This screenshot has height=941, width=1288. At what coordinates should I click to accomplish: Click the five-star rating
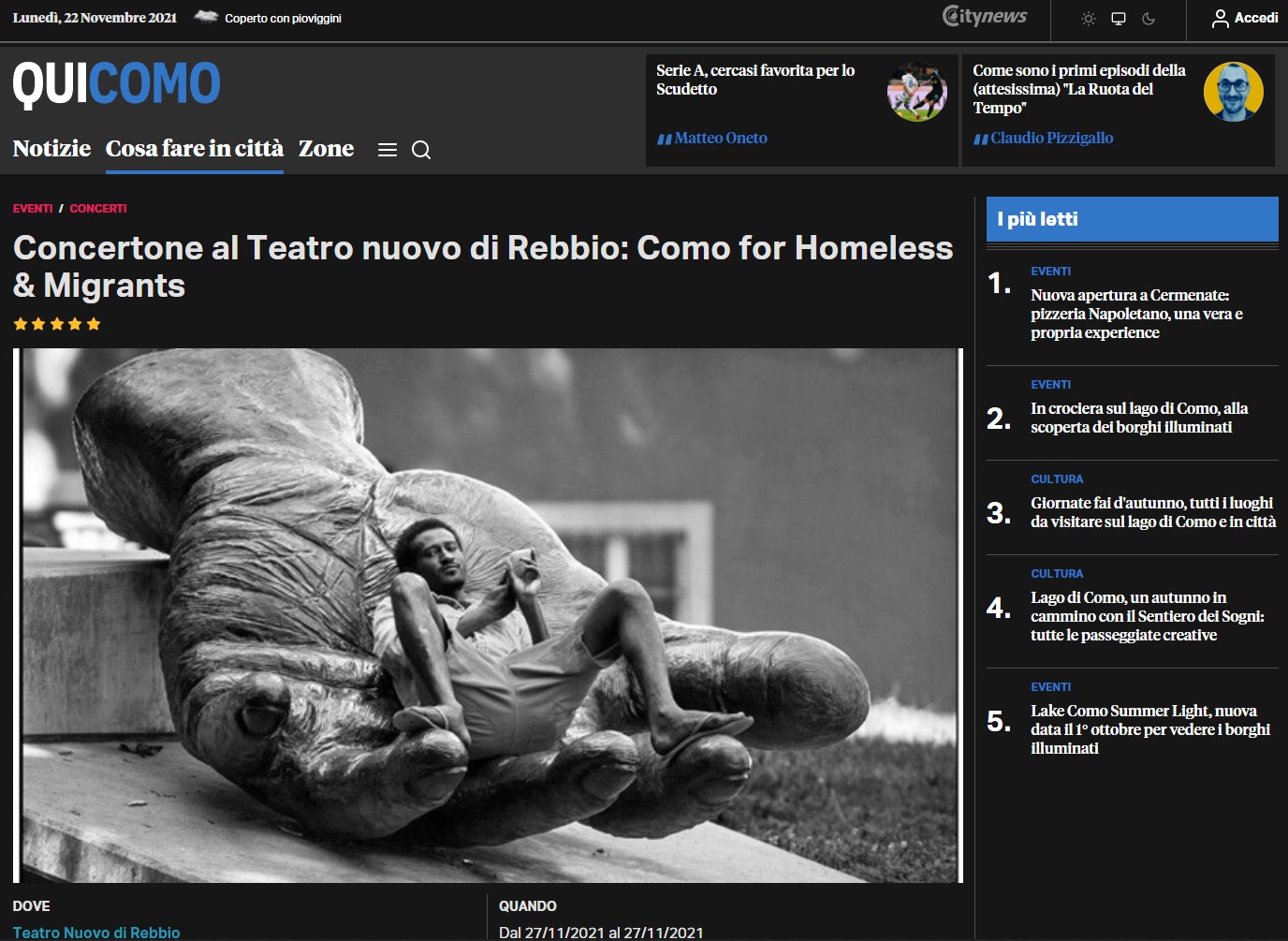point(57,324)
